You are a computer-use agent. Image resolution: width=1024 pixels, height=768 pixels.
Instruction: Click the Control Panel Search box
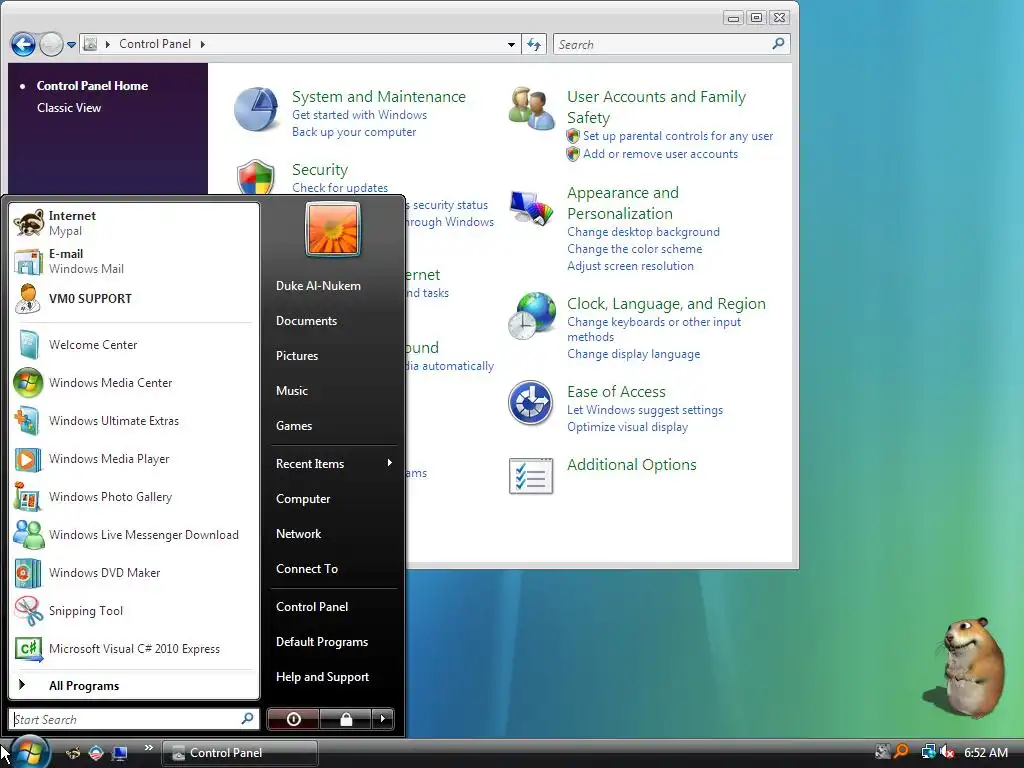click(x=671, y=44)
